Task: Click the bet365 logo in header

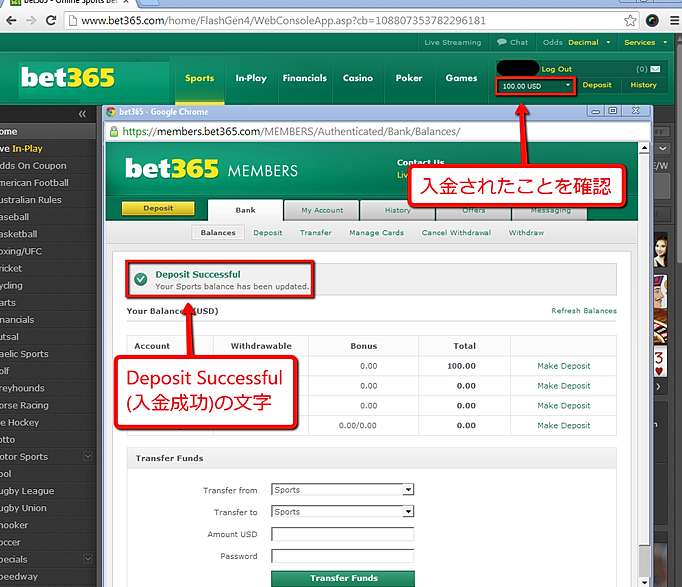Action: point(68,78)
